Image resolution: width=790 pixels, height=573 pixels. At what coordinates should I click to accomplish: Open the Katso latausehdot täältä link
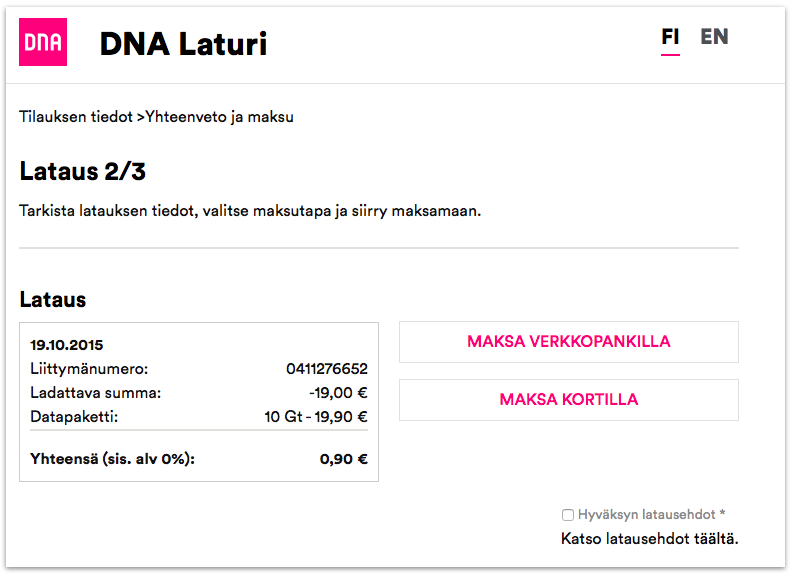click(x=650, y=539)
